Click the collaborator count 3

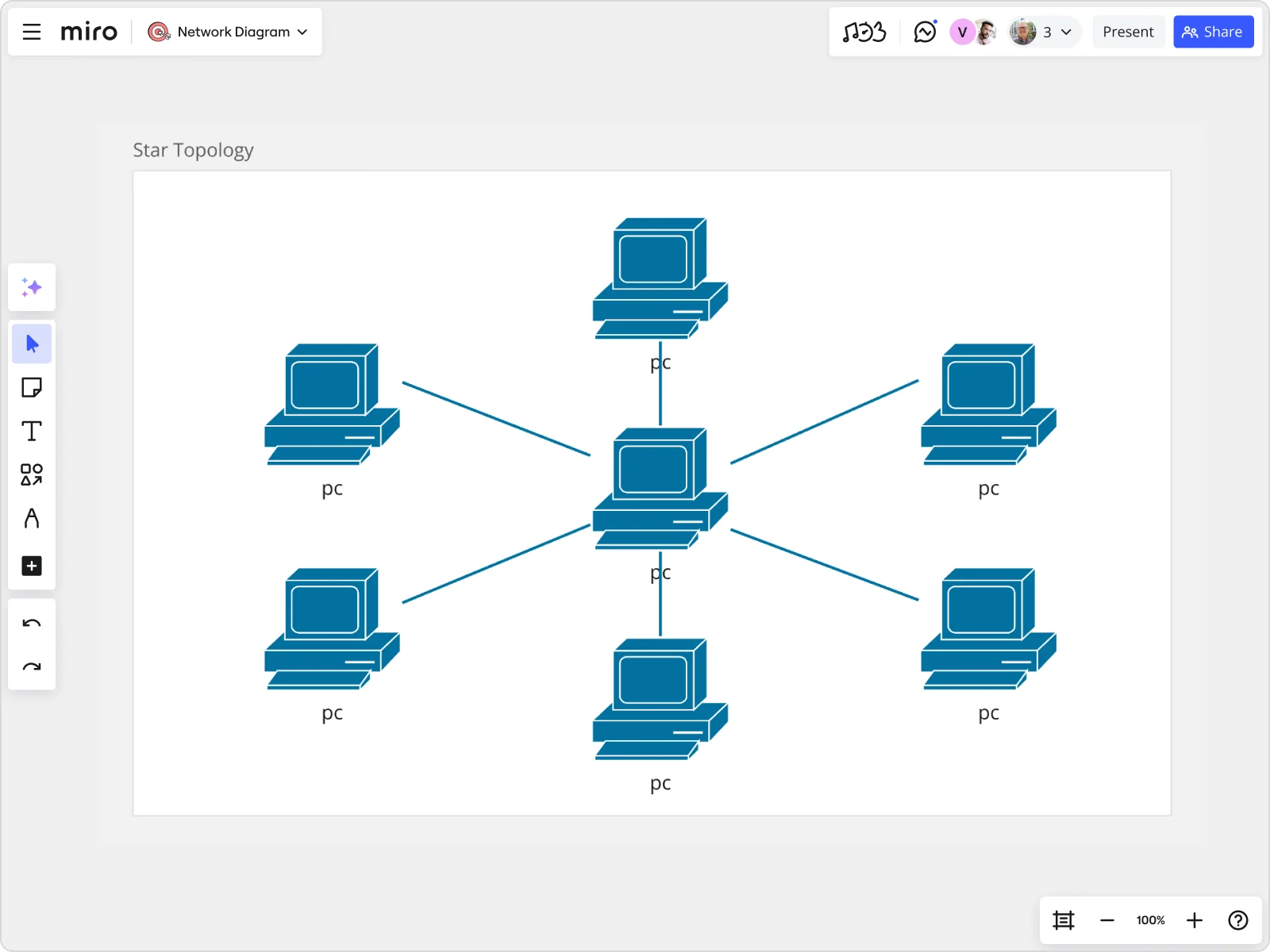[x=1047, y=32]
